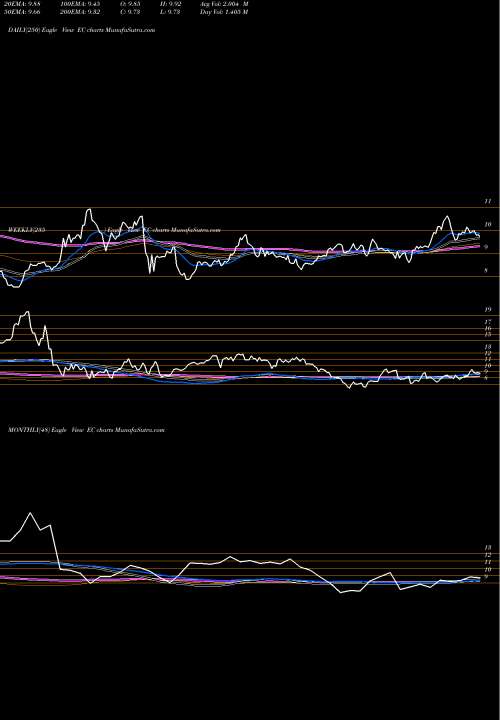The image size is (500, 720).
Task: Click the Avg Vol 2.004 M label
Action: click(224, 4)
